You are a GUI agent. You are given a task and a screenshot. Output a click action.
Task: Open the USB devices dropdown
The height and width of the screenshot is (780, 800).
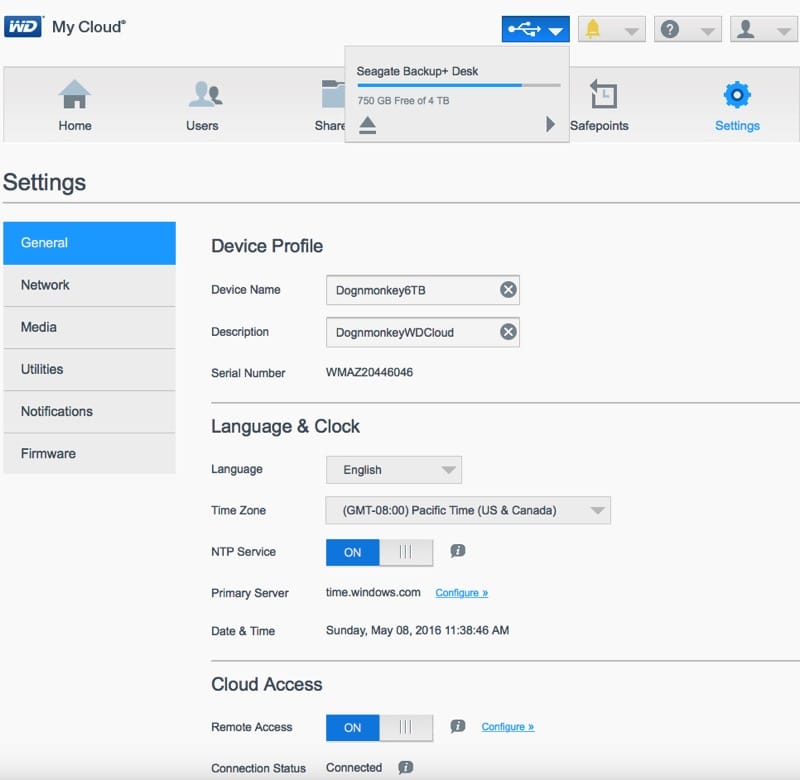point(535,29)
